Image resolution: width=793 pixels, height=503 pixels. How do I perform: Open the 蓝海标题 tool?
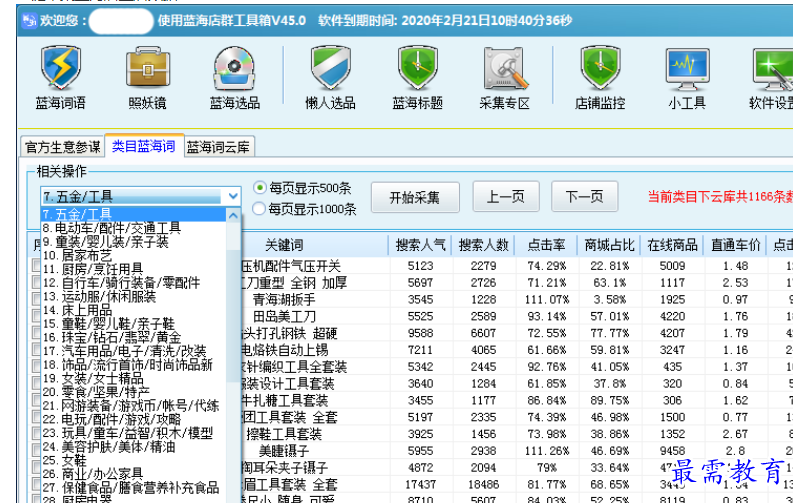click(x=417, y=77)
